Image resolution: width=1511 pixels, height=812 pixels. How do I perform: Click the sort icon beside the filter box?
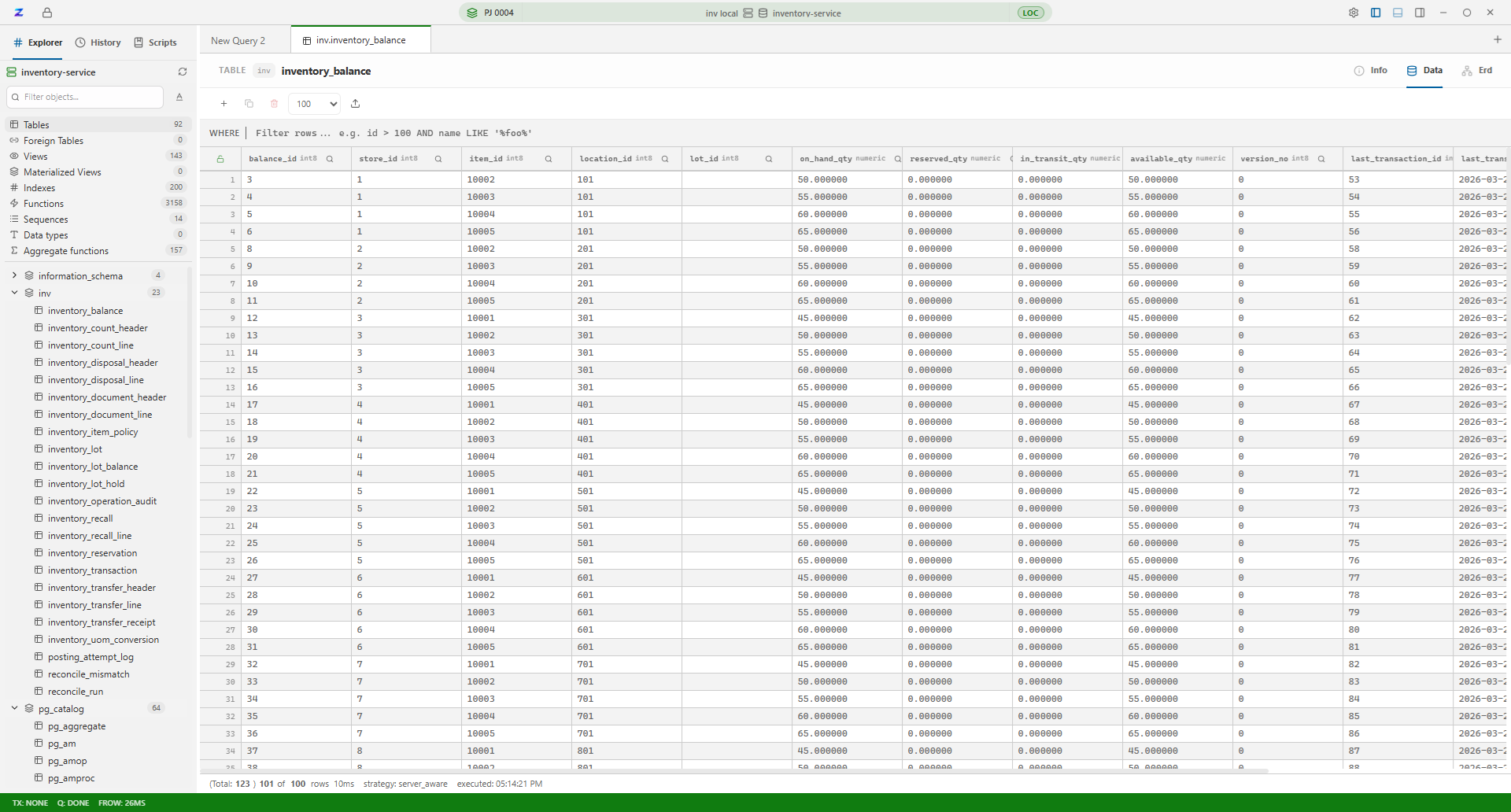pyautogui.click(x=179, y=97)
